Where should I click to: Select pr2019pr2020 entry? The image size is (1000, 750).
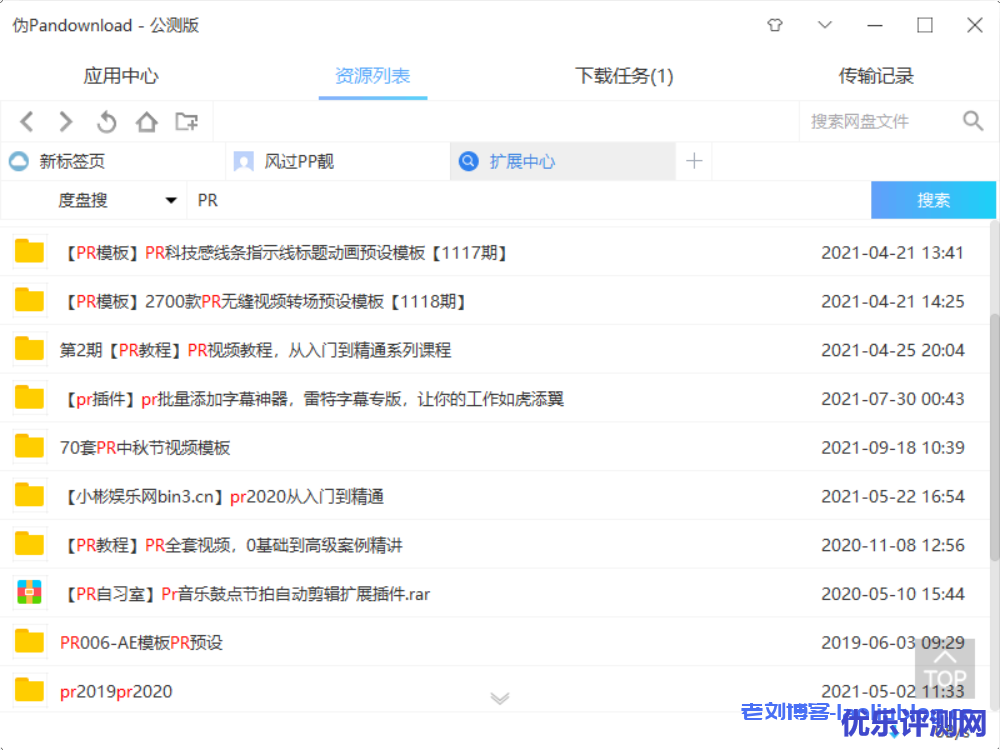click(x=116, y=691)
